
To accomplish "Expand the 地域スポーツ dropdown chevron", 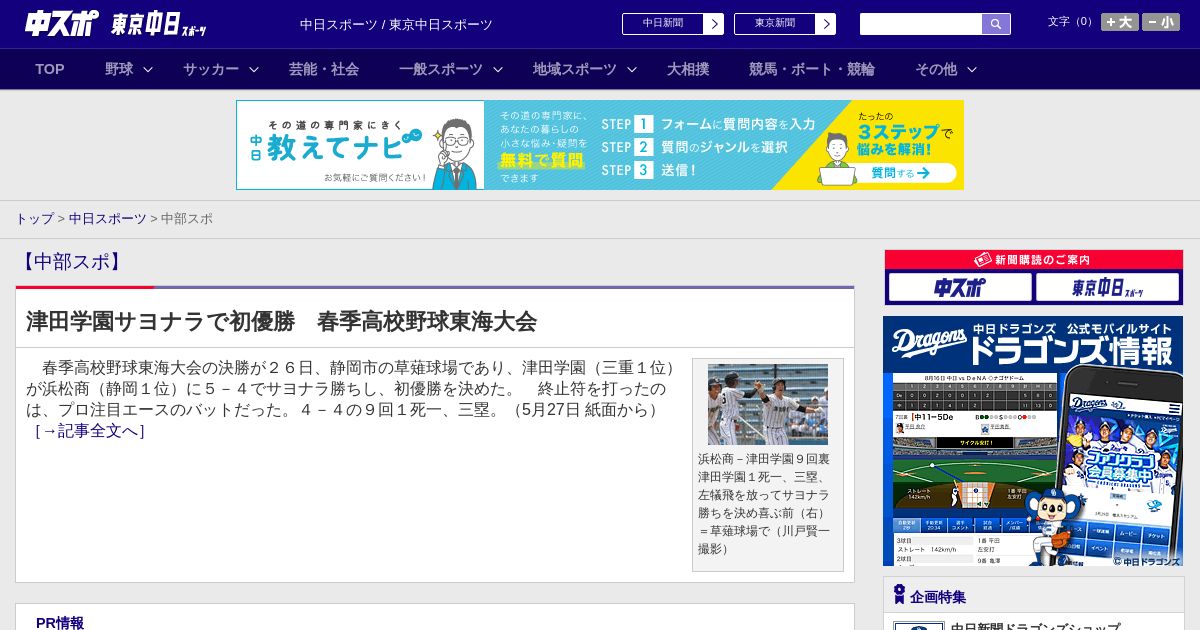I will coord(632,69).
